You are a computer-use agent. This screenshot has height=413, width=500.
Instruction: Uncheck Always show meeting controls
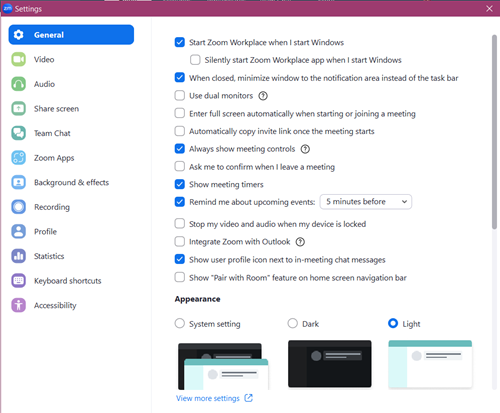180,149
